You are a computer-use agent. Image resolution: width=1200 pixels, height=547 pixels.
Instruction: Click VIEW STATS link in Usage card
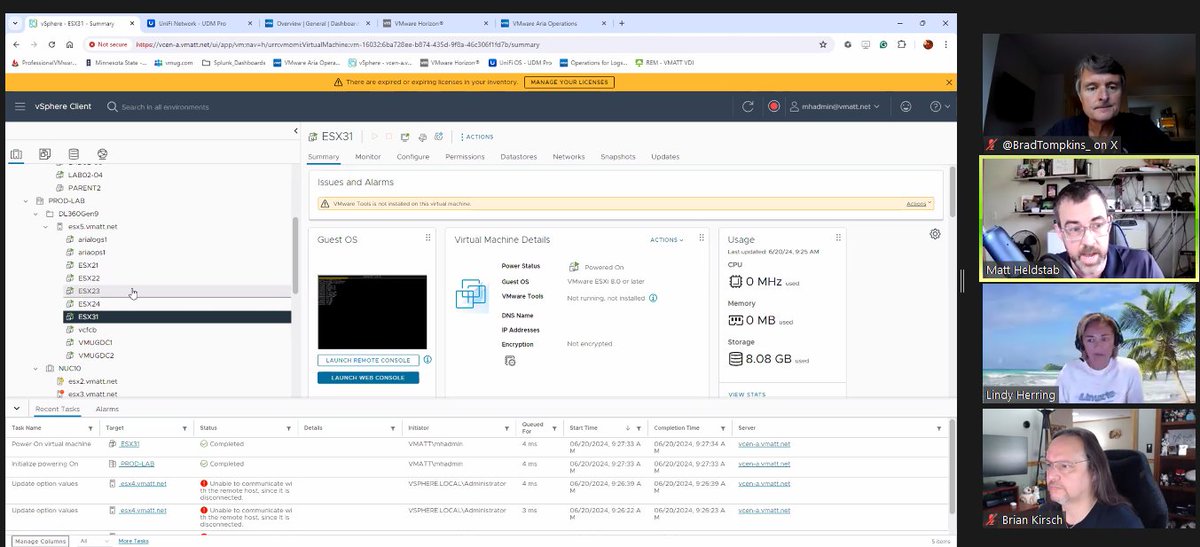coord(747,395)
